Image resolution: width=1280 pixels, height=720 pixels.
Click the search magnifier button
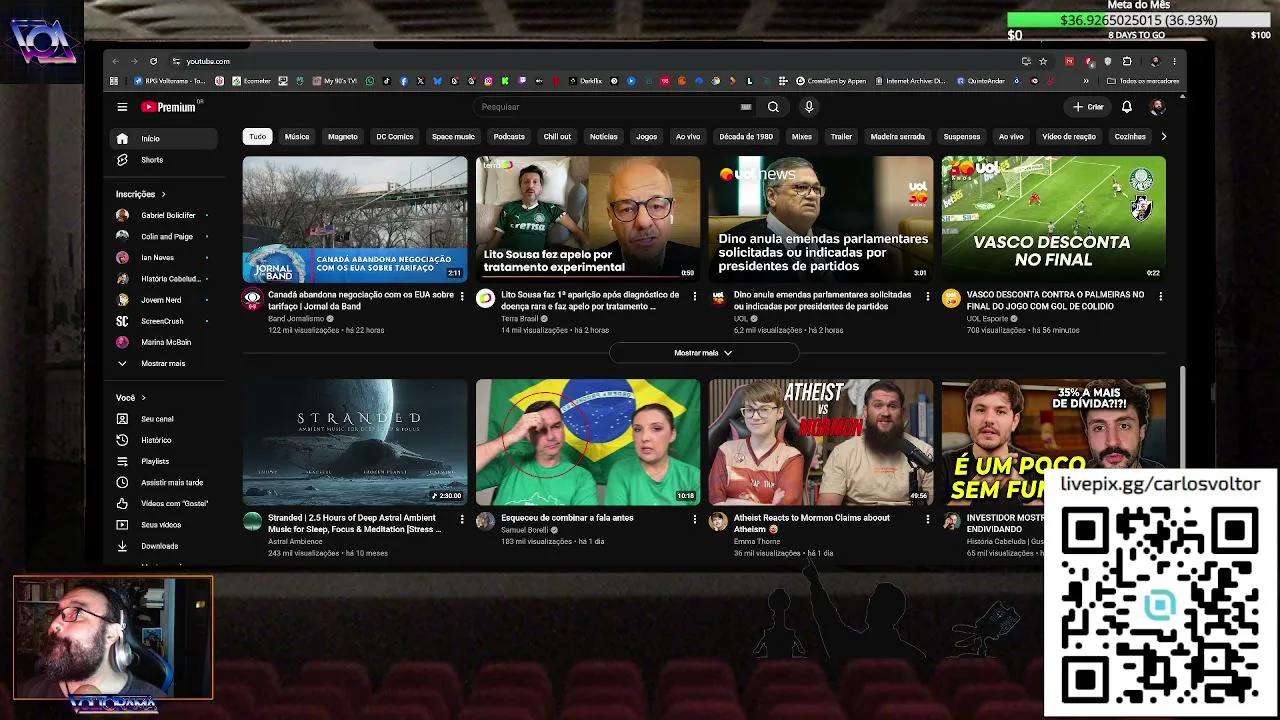[773, 107]
